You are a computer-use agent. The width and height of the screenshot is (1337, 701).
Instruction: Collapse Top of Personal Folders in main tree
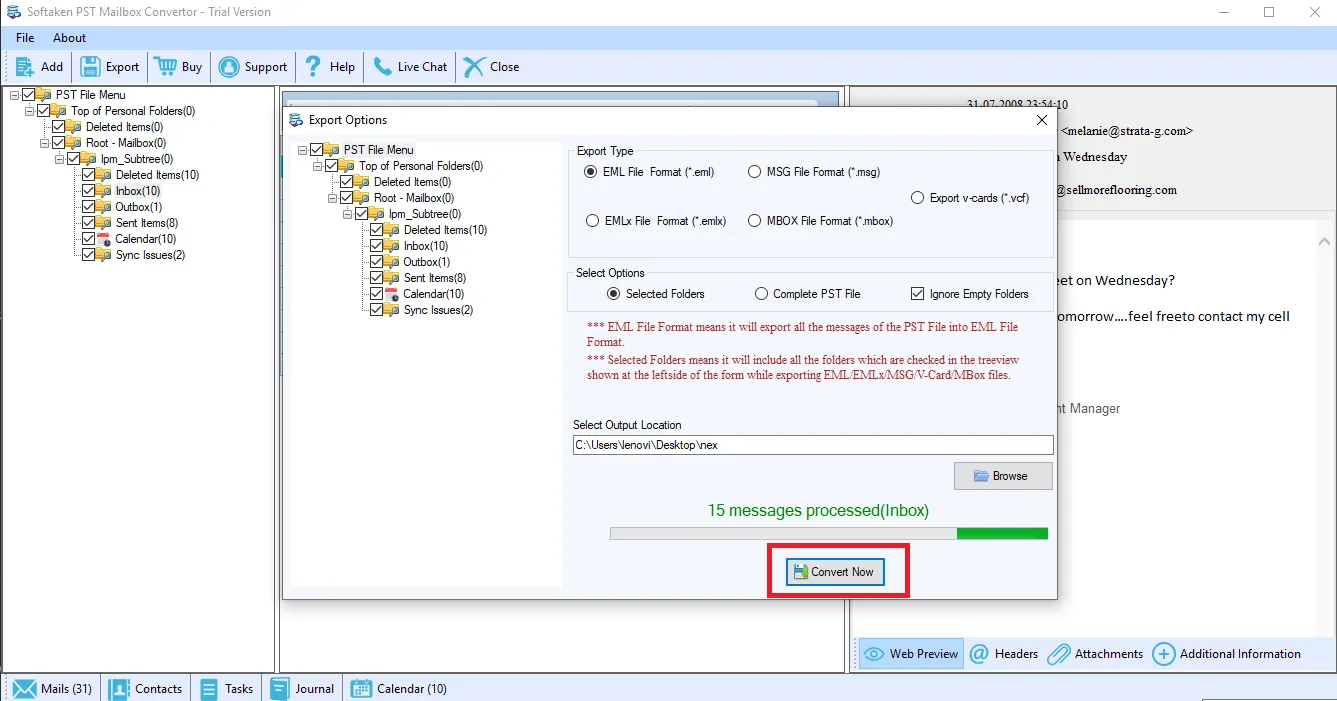pos(29,111)
